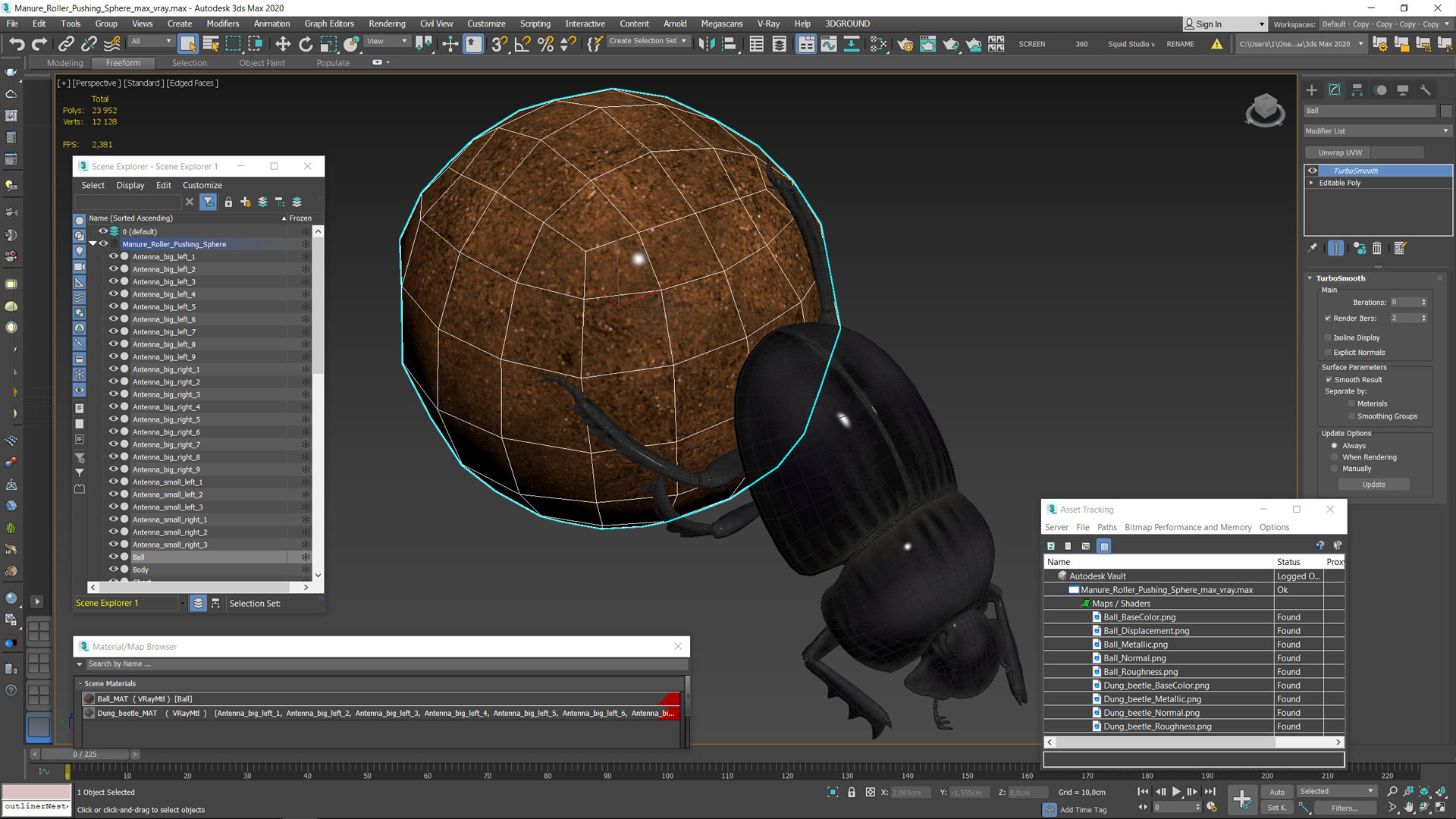Click the Set Keys plus-key button
The image size is (1456, 819).
coord(1242,799)
